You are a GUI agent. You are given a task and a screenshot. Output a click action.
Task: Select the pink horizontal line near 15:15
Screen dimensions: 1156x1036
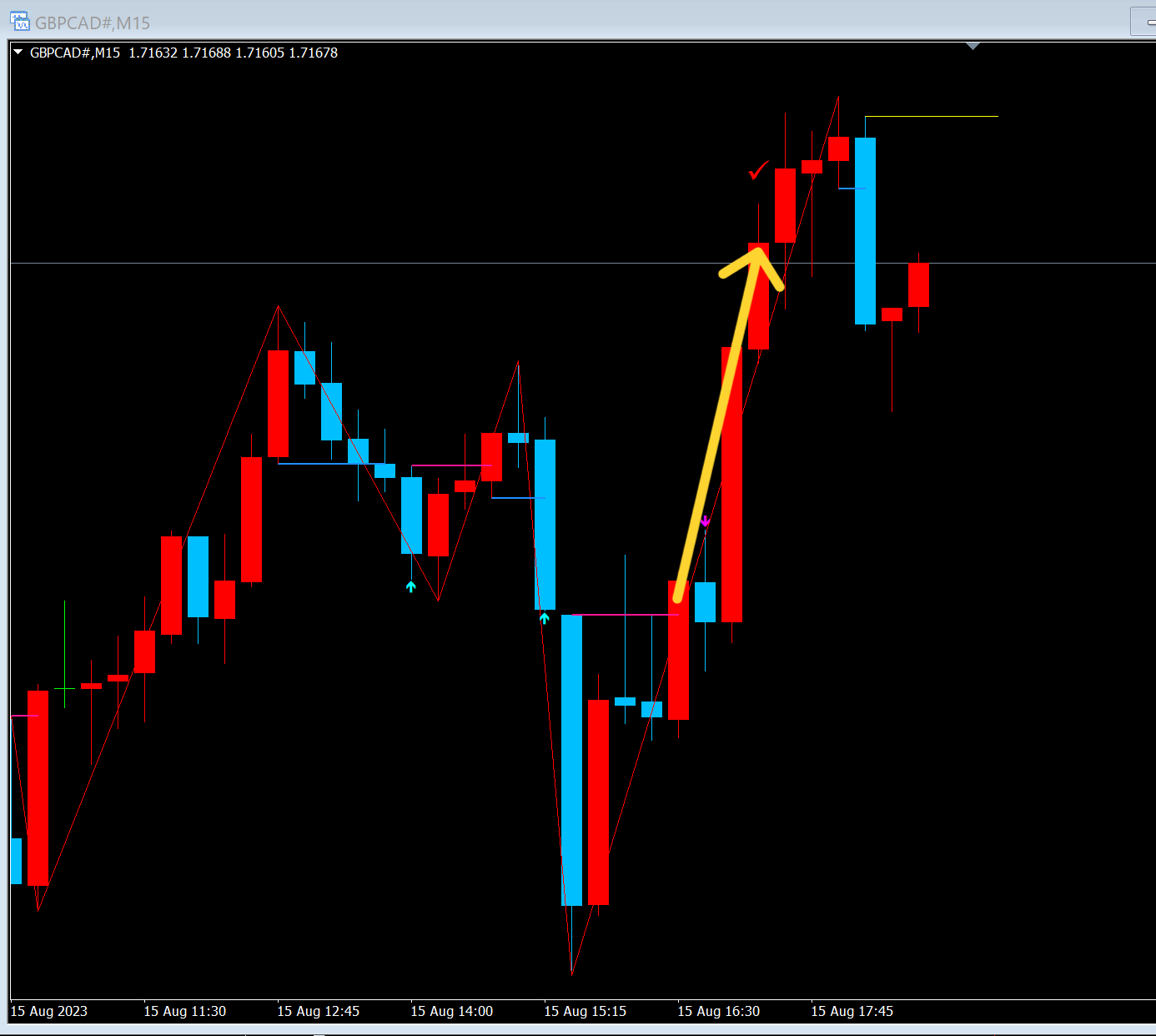click(626, 615)
